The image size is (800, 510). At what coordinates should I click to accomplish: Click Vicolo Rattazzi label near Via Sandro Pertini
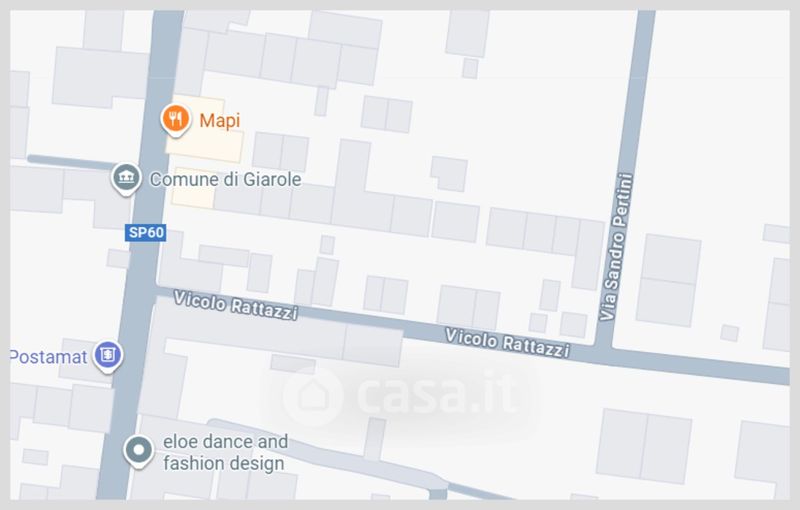(x=507, y=343)
